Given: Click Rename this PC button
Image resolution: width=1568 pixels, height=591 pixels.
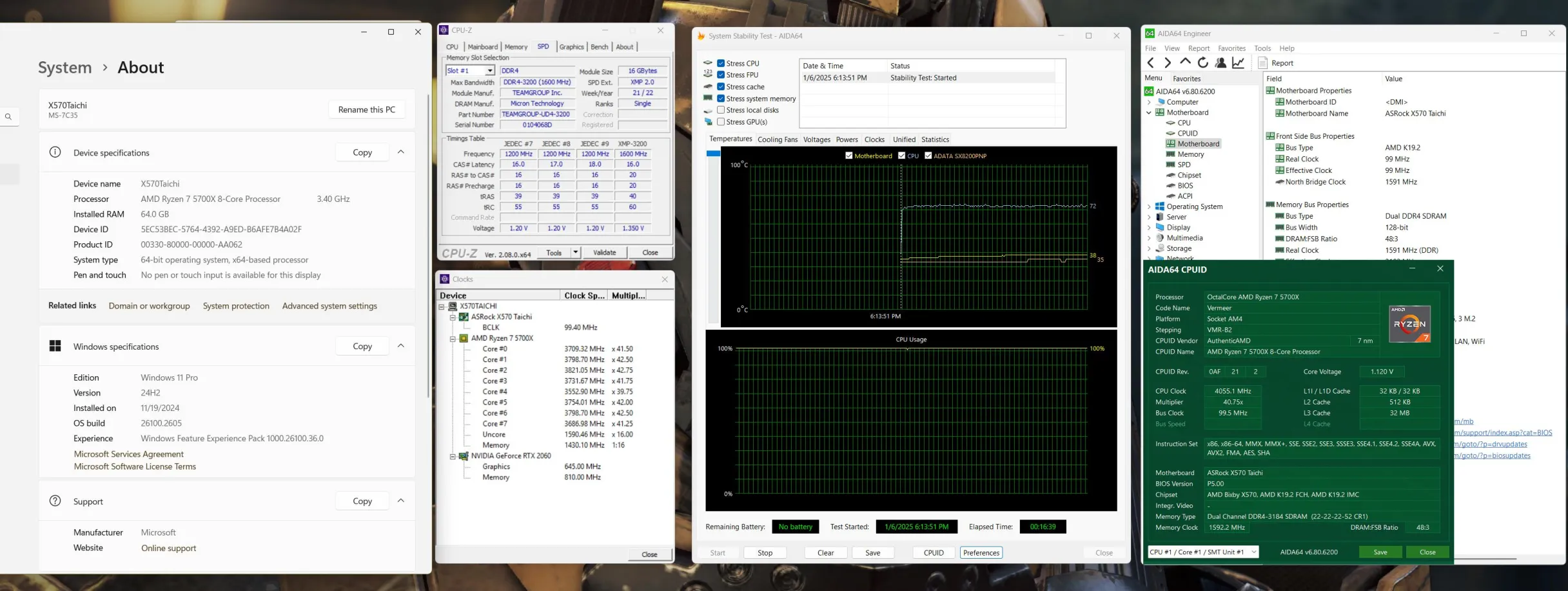Looking at the screenshot, I should click(x=367, y=110).
